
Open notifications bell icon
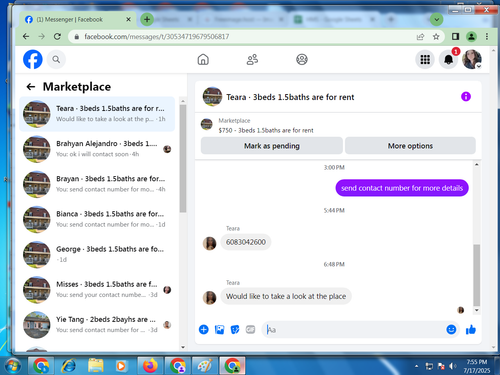coord(448,60)
